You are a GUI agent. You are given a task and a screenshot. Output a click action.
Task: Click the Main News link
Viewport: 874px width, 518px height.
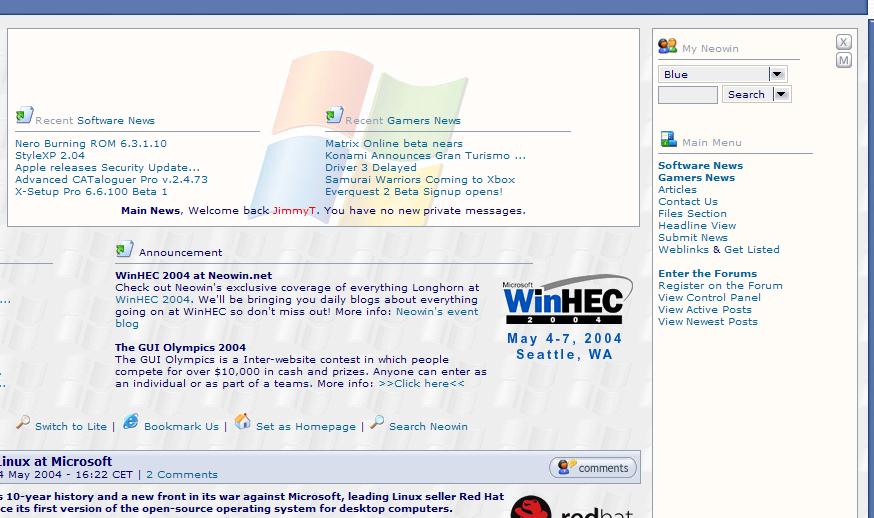pos(150,210)
